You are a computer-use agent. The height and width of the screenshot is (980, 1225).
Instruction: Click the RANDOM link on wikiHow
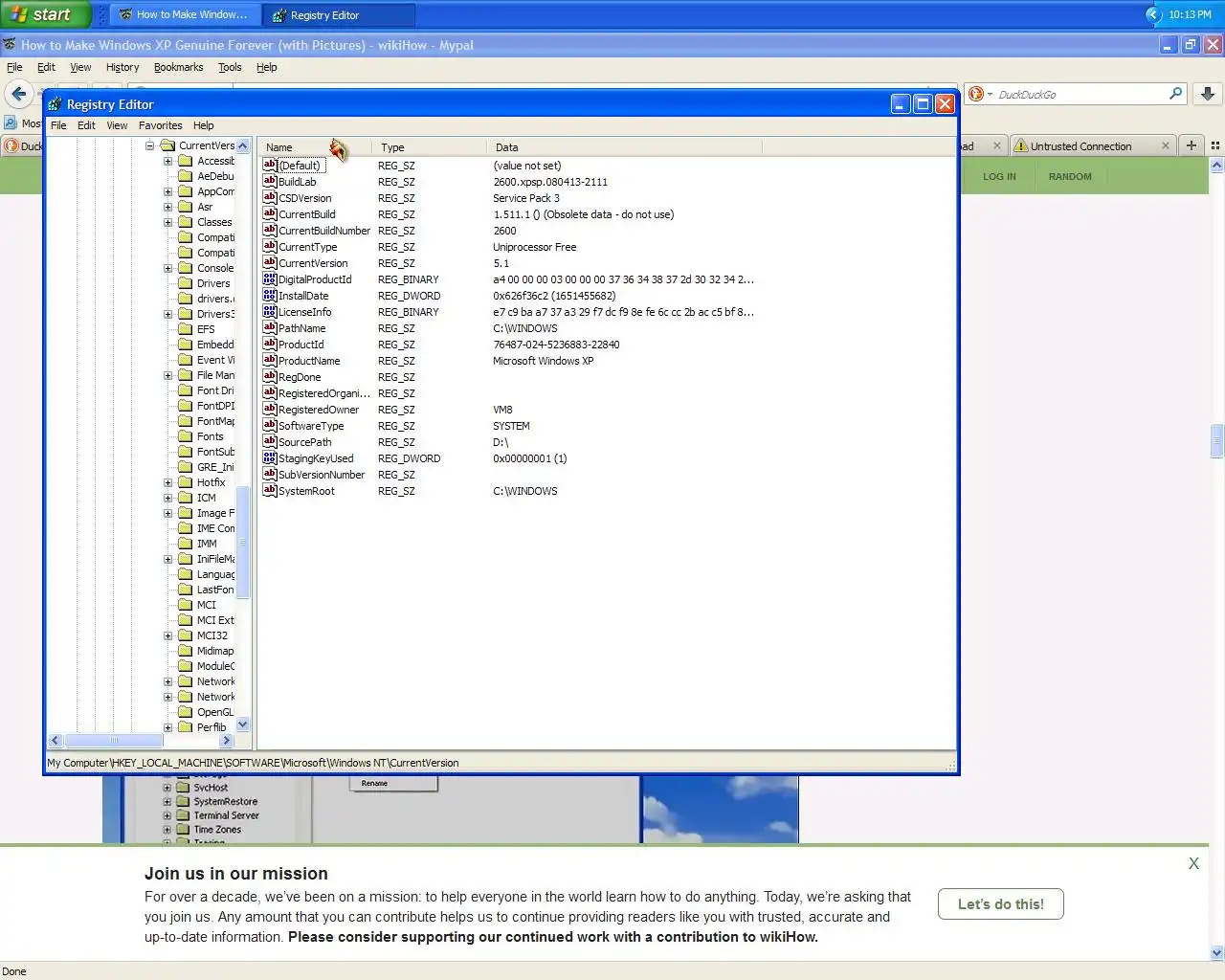point(1070,176)
